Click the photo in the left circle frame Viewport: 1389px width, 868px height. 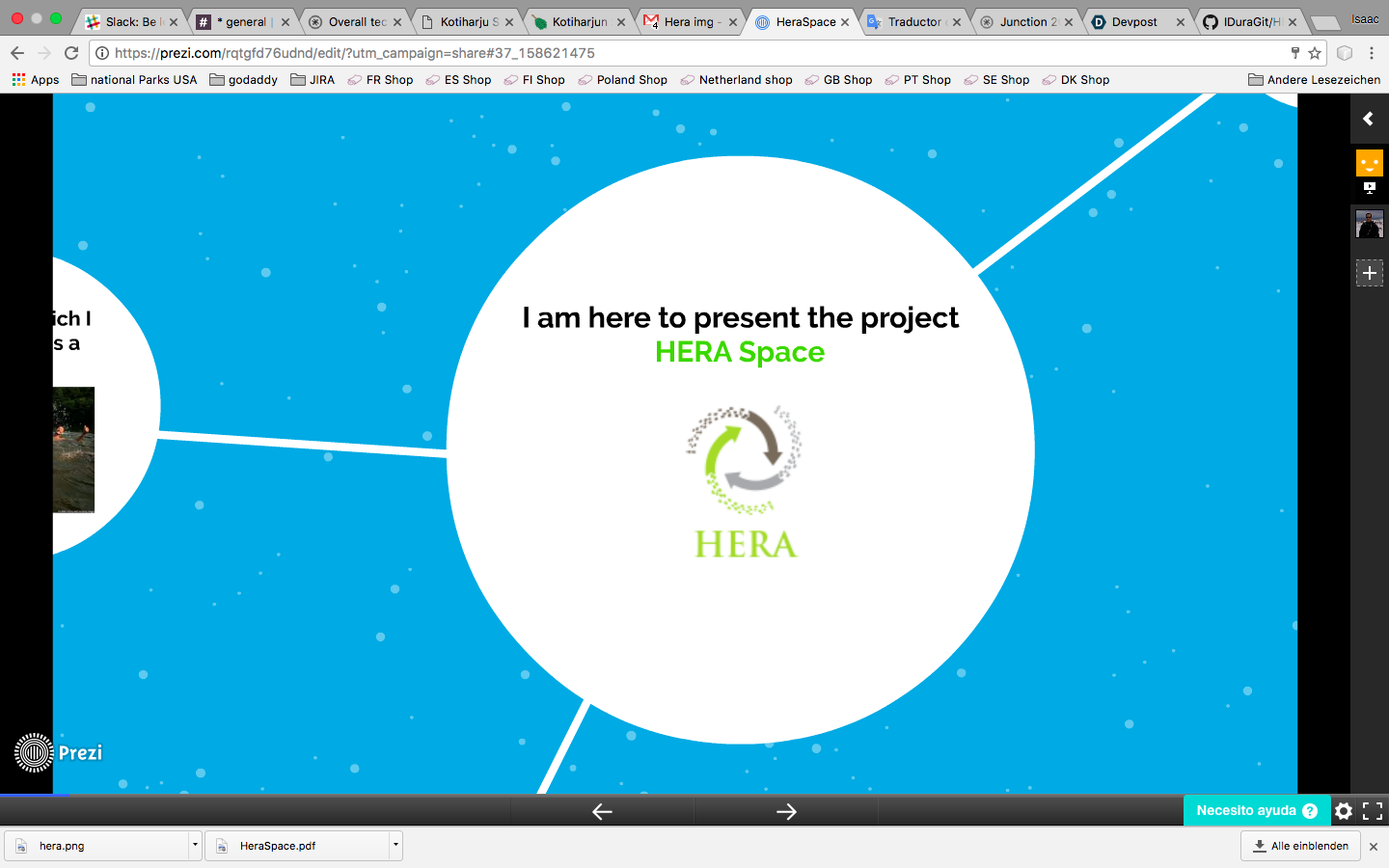click(x=73, y=449)
